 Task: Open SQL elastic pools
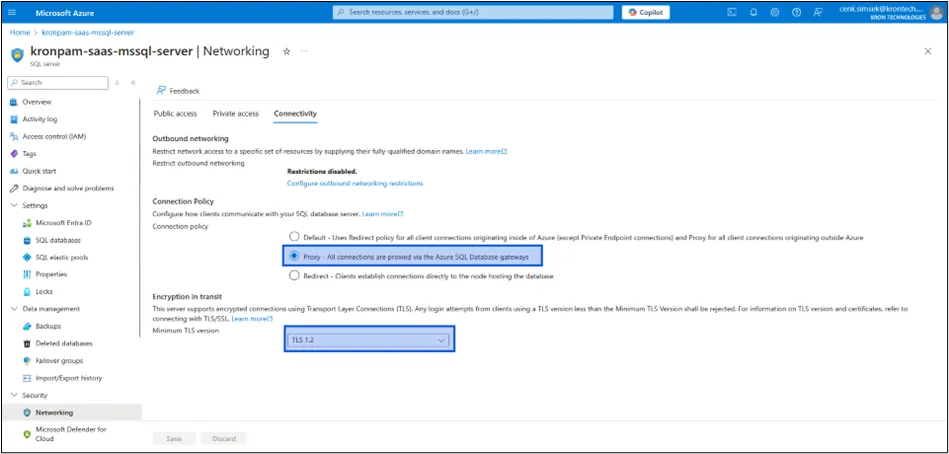click(x=62, y=257)
